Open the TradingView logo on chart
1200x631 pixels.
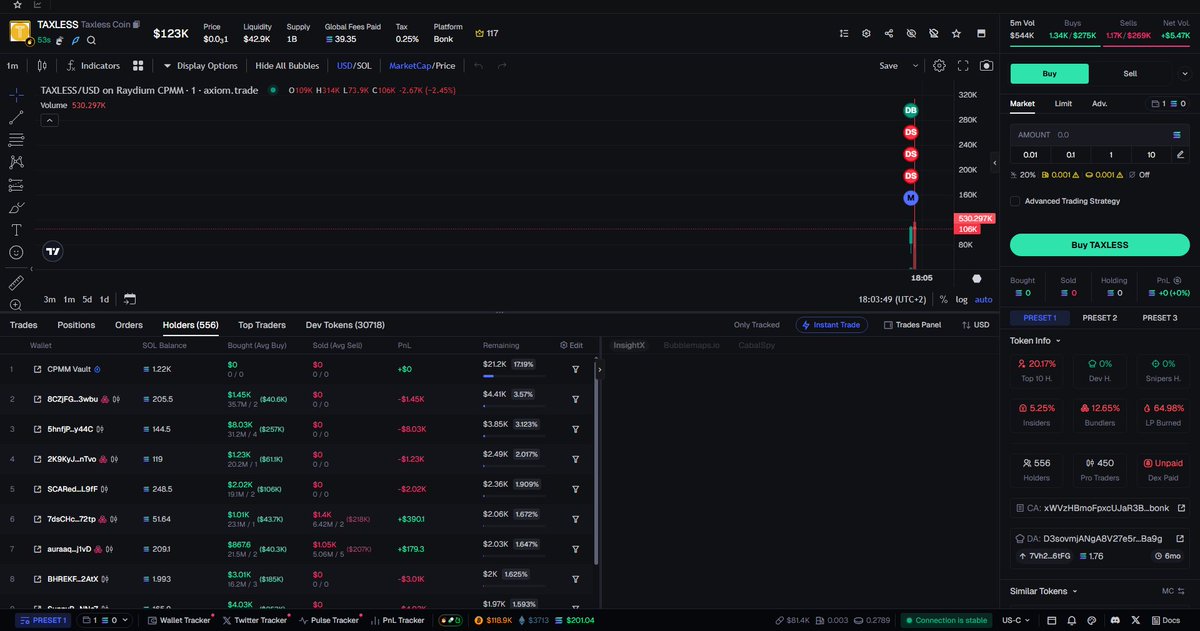(54, 253)
